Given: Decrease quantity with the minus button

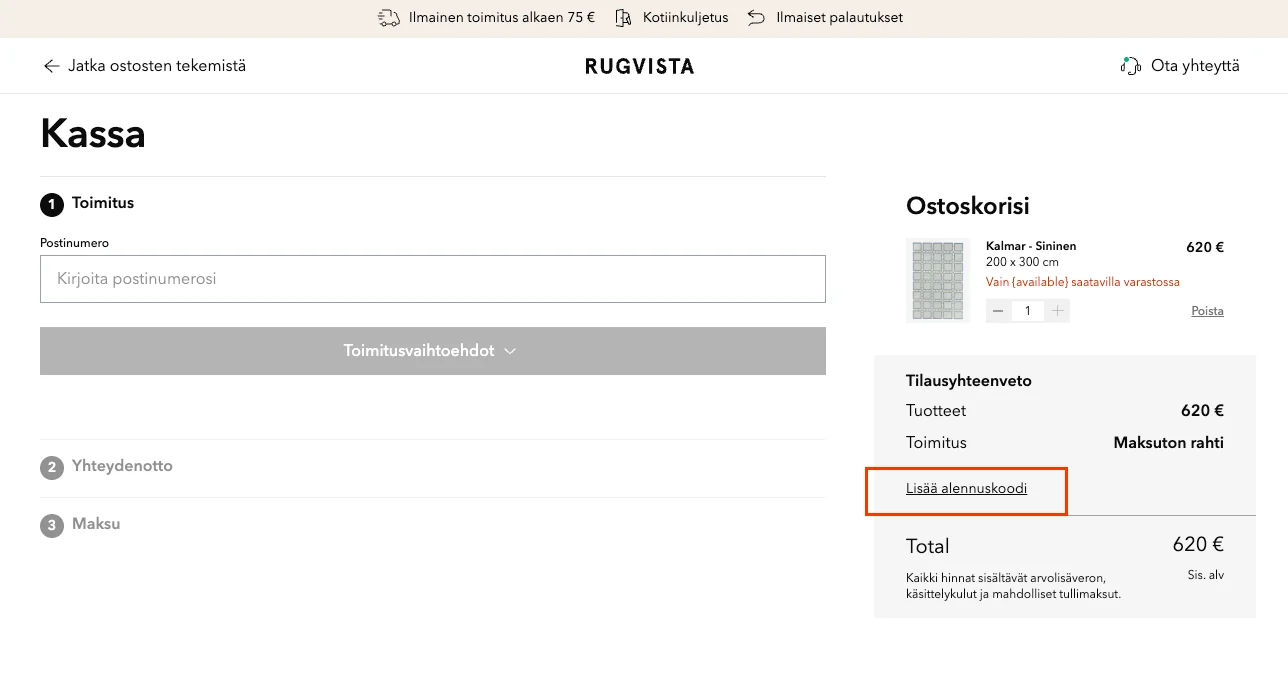Looking at the screenshot, I should tap(998, 311).
